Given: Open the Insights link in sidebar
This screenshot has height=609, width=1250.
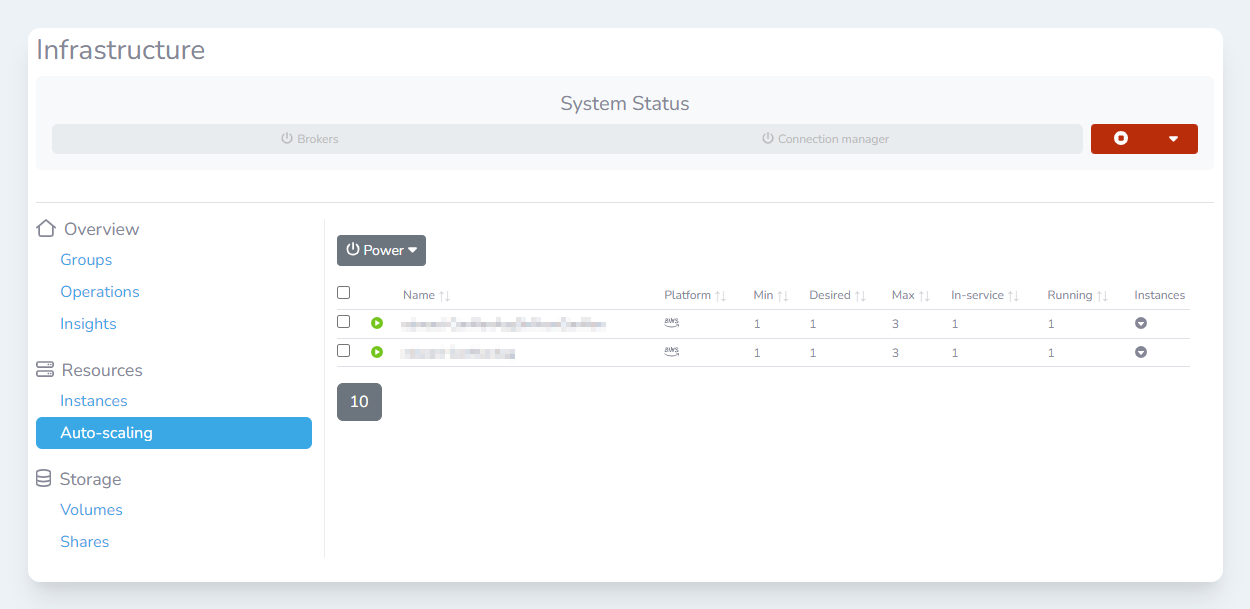Looking at the screenshot, I should click(88, 324).
